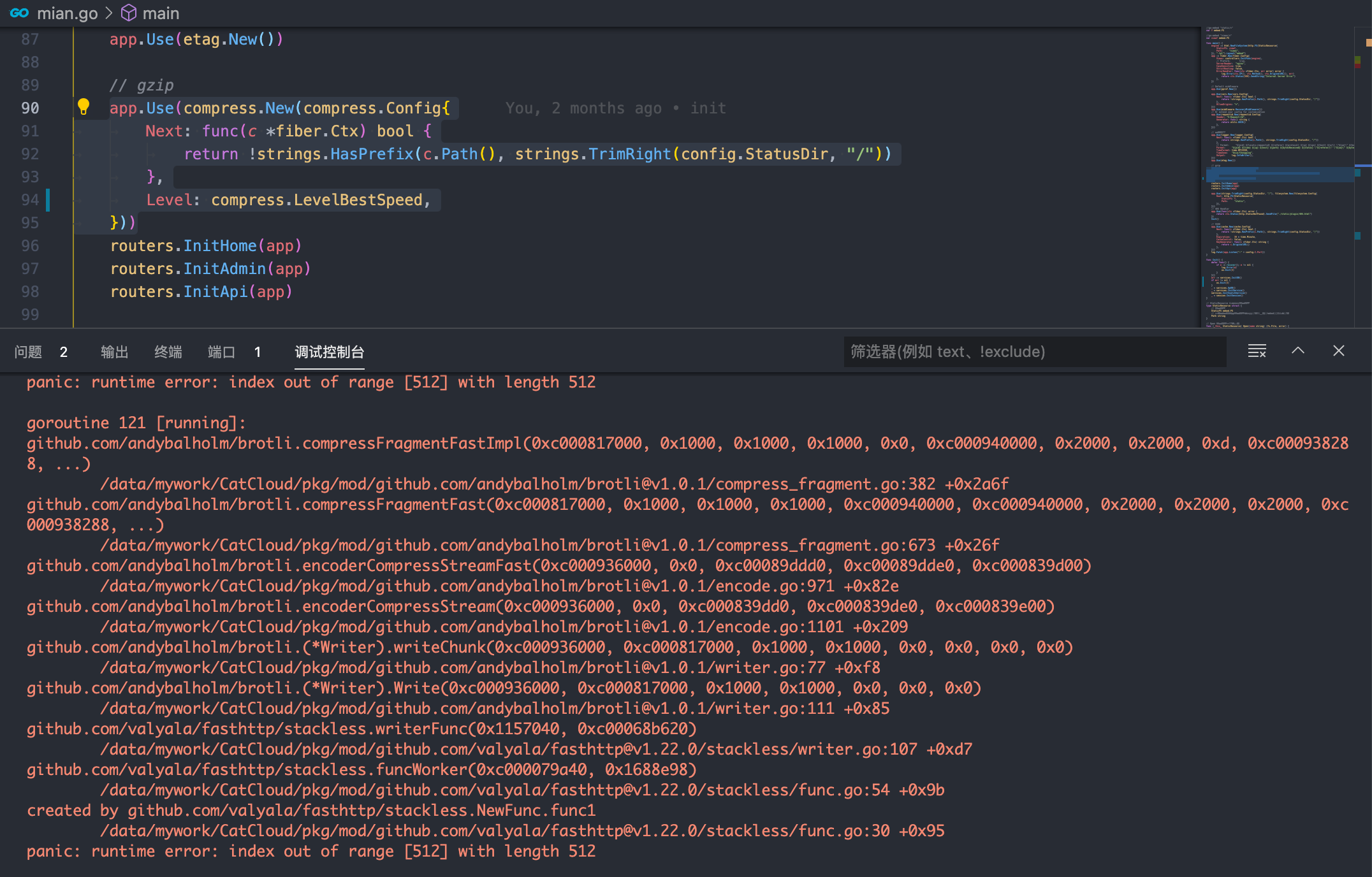The width and height of the screenshot is (1372, 877).
Task: Clear the debug console output
Action: [x=1256, y=351]
